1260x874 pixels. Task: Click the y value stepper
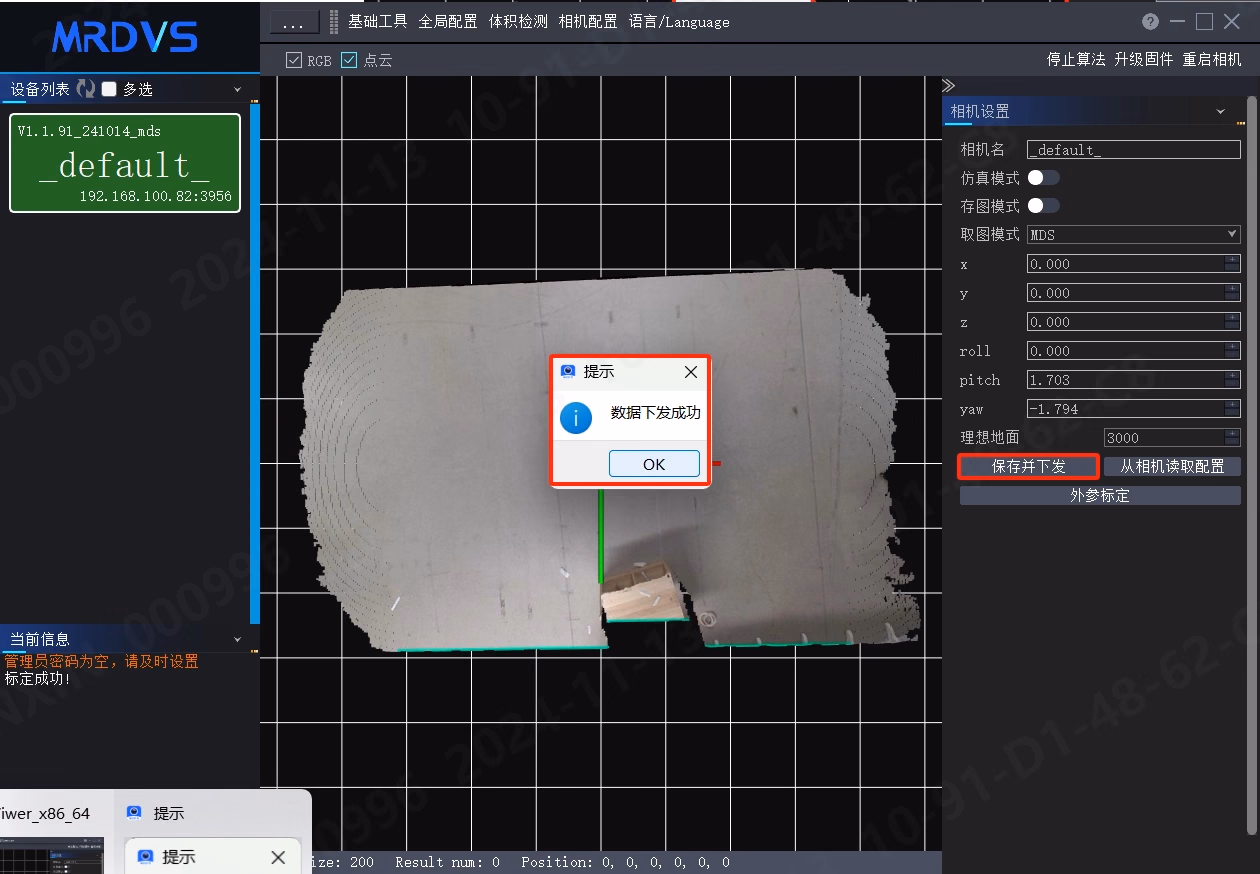point(1232,293)
